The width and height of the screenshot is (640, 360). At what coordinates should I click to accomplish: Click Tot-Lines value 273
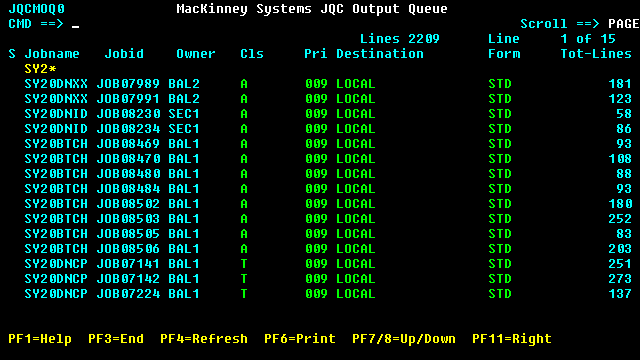coord(620,279)
